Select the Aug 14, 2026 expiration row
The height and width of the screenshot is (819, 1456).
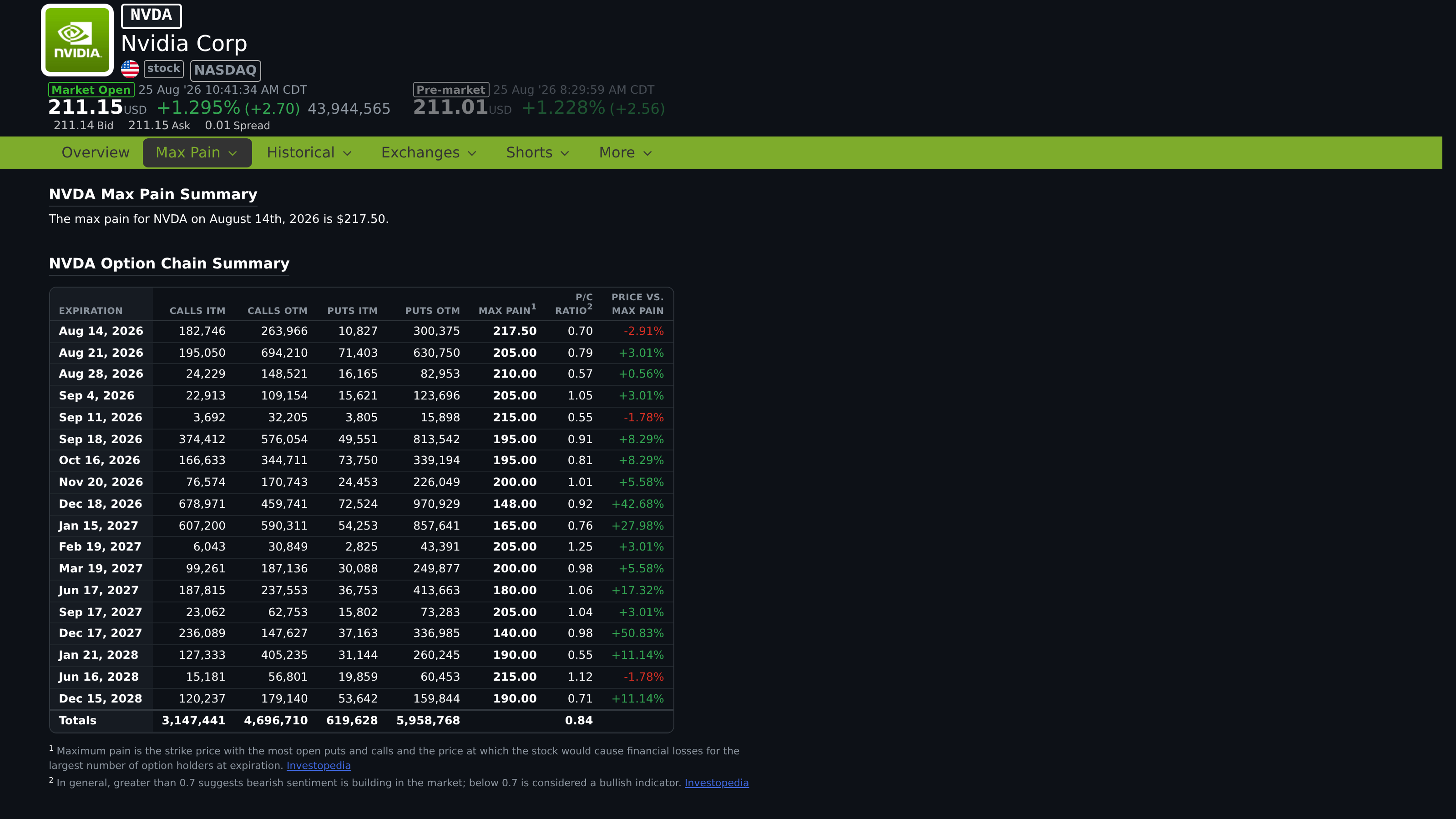[361, 331]
